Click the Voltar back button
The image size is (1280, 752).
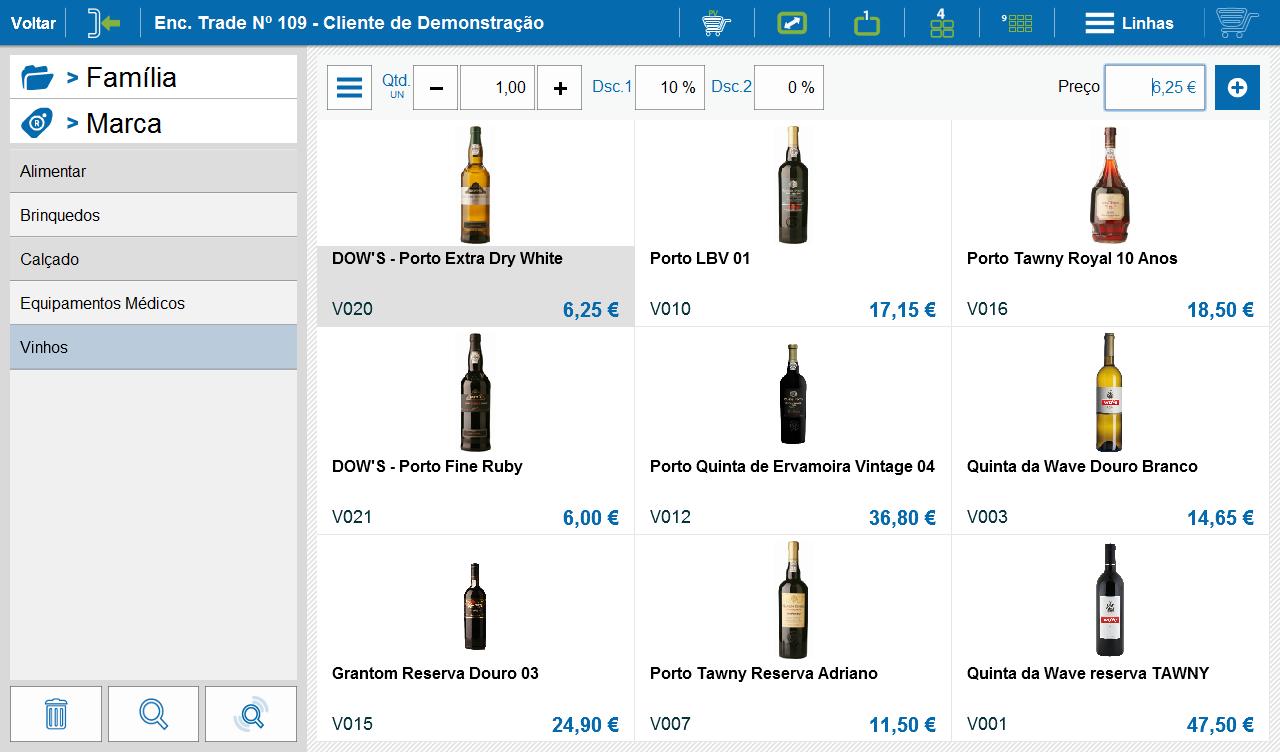point(33,23)
